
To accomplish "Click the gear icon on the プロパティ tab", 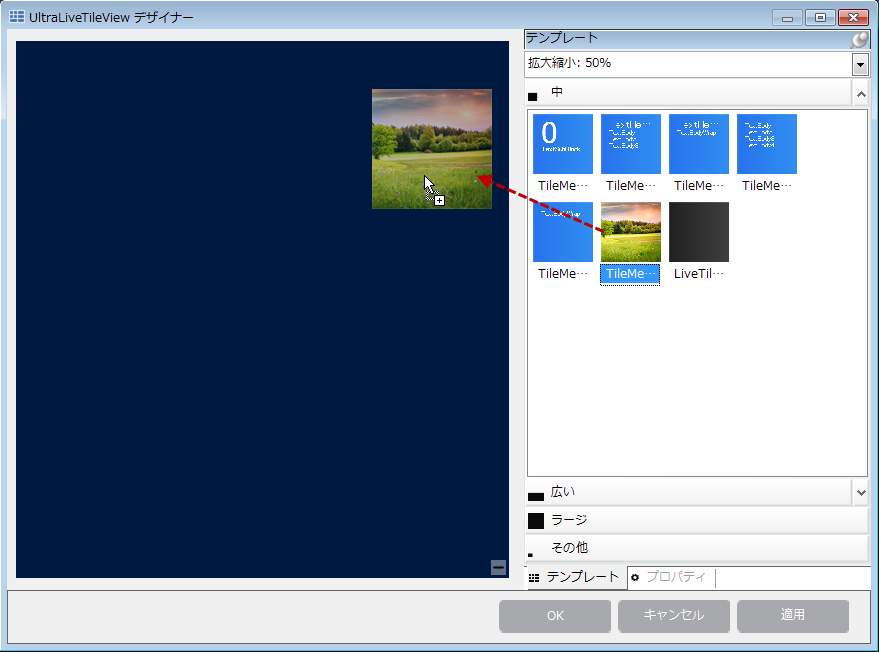I will (637, 578).
